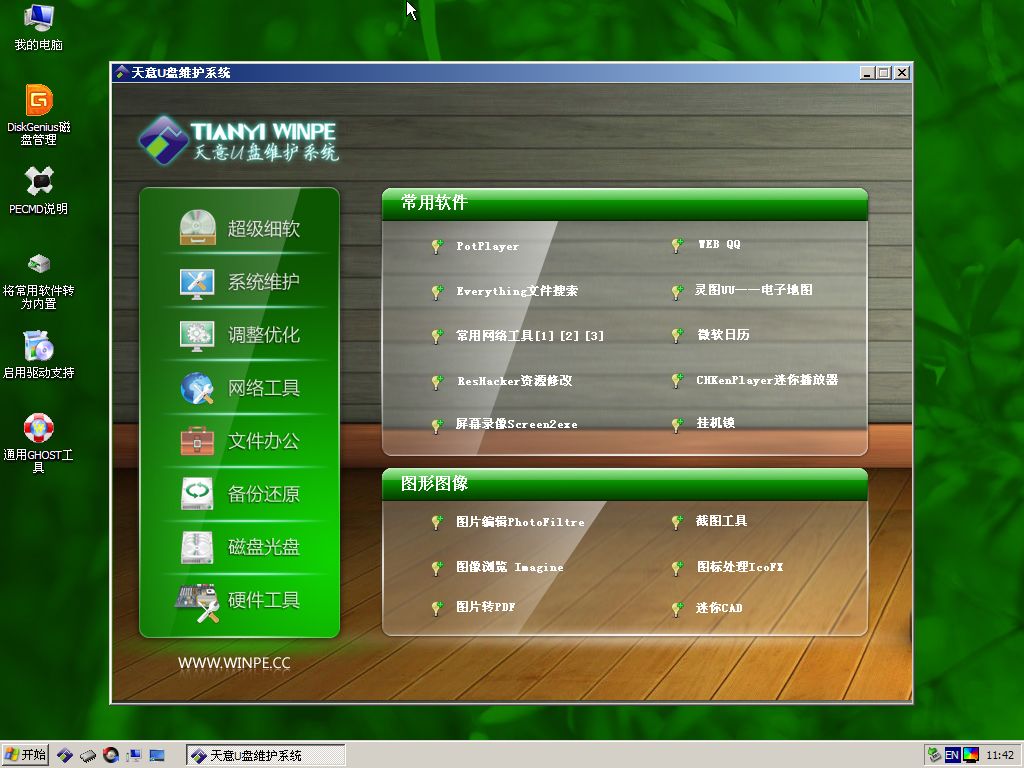Open 我的电脑 desktop icon
The width and height of the screenshot is (1024, 768).
click(x=39, y=27)
